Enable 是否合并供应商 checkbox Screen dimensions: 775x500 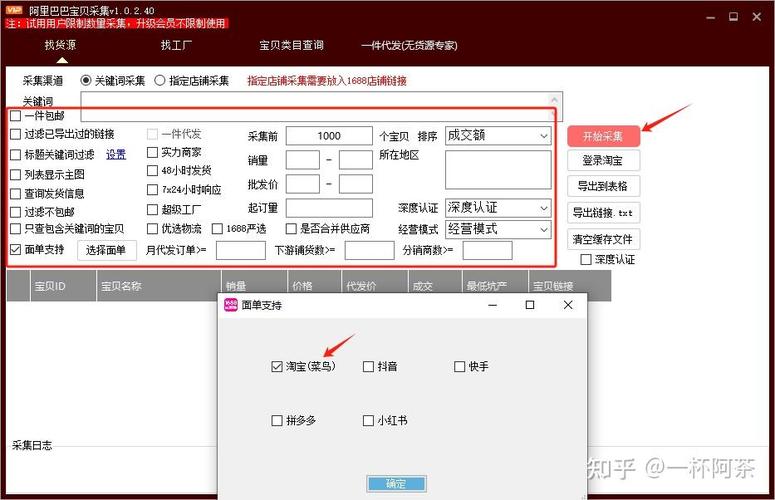point(291,229)
